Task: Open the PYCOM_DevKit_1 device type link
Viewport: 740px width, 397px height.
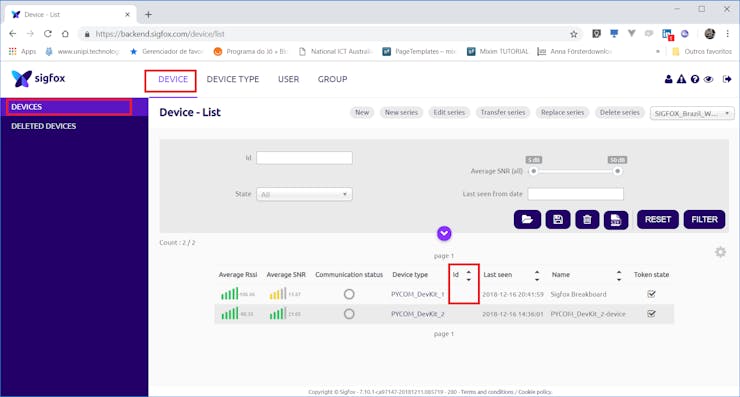Action: (x=418, y=294)
